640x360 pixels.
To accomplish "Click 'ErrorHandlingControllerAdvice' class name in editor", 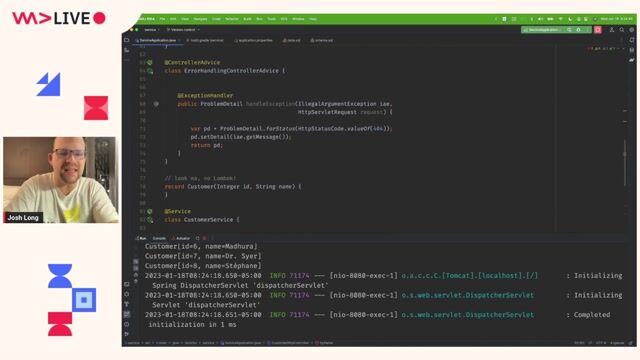I will pos(231,71).
